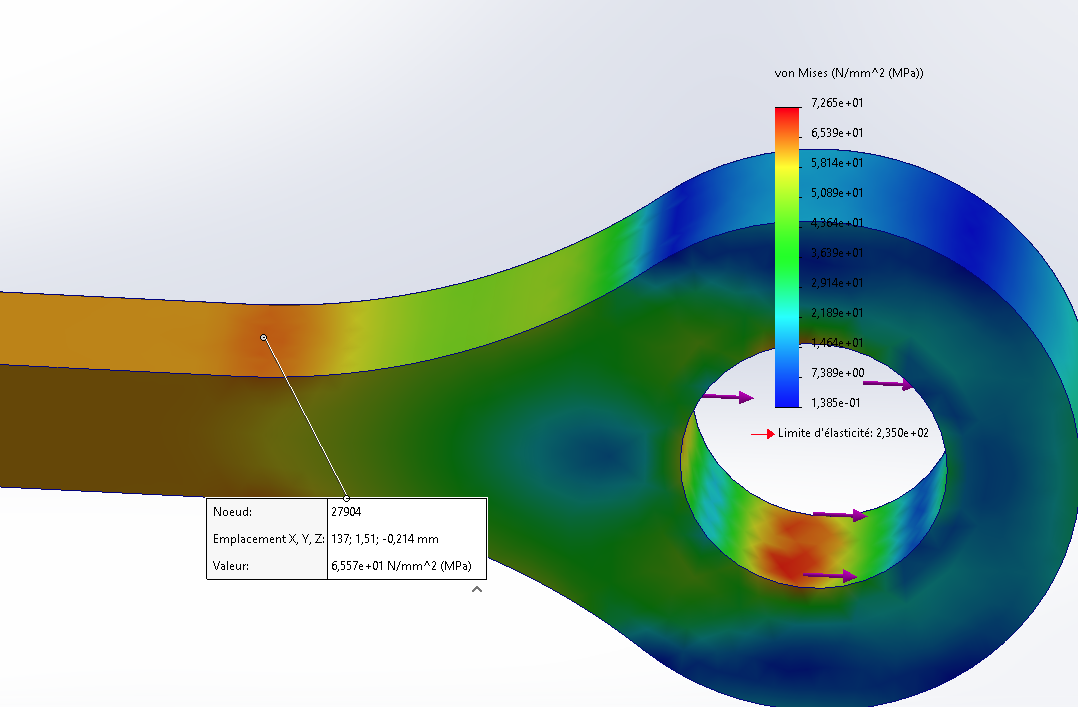The width and height of the screenshot is (1078, 707).
Task: Click the maximum legend value 7,265e+01
Action: [837, 102]
